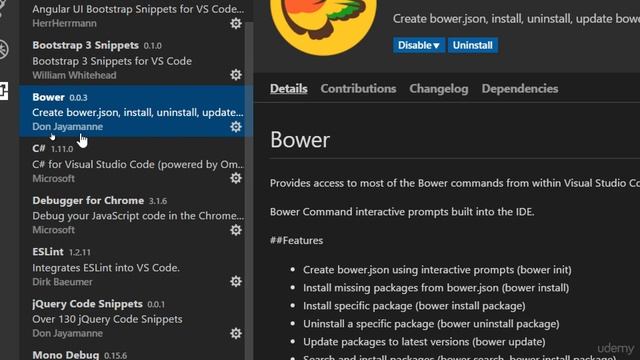Click 'Bower Command interactive prompts' line
This screenshot has height=360, width=640.
[x=402, y=212]
